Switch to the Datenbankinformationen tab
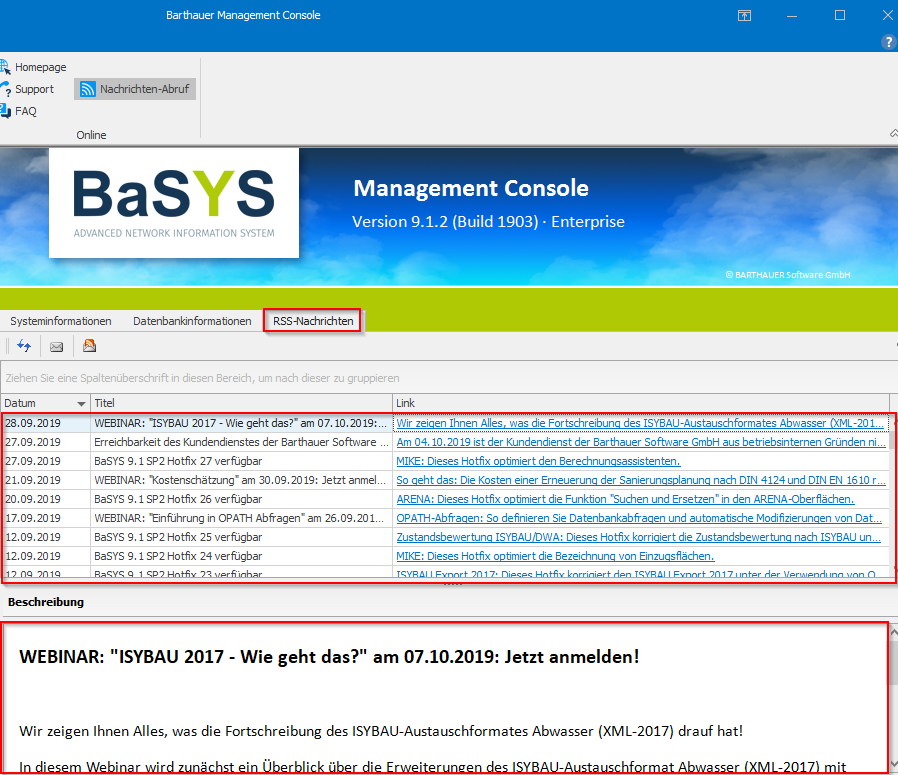The height and width of the screenshot is (775, 898). 192,321
